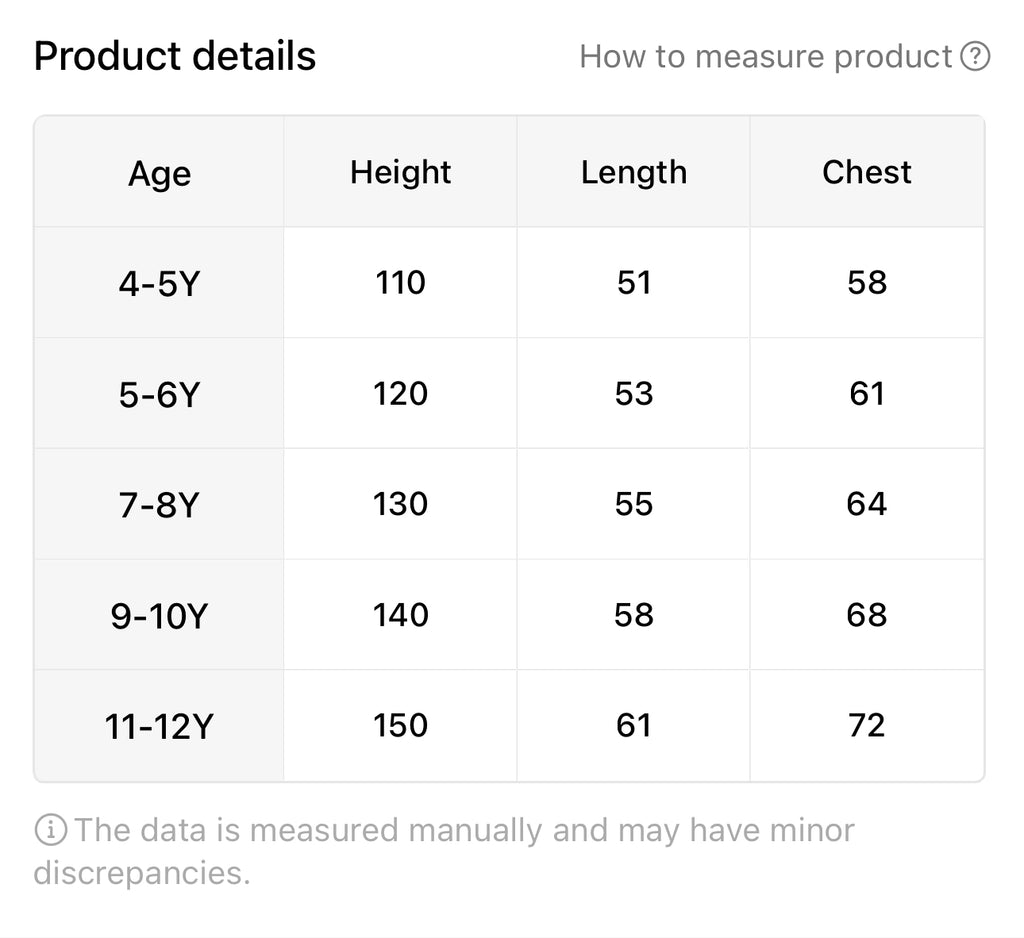This screenshot has height=938, width=1024.
Task: Click the Product details heading
Action: 175,57
